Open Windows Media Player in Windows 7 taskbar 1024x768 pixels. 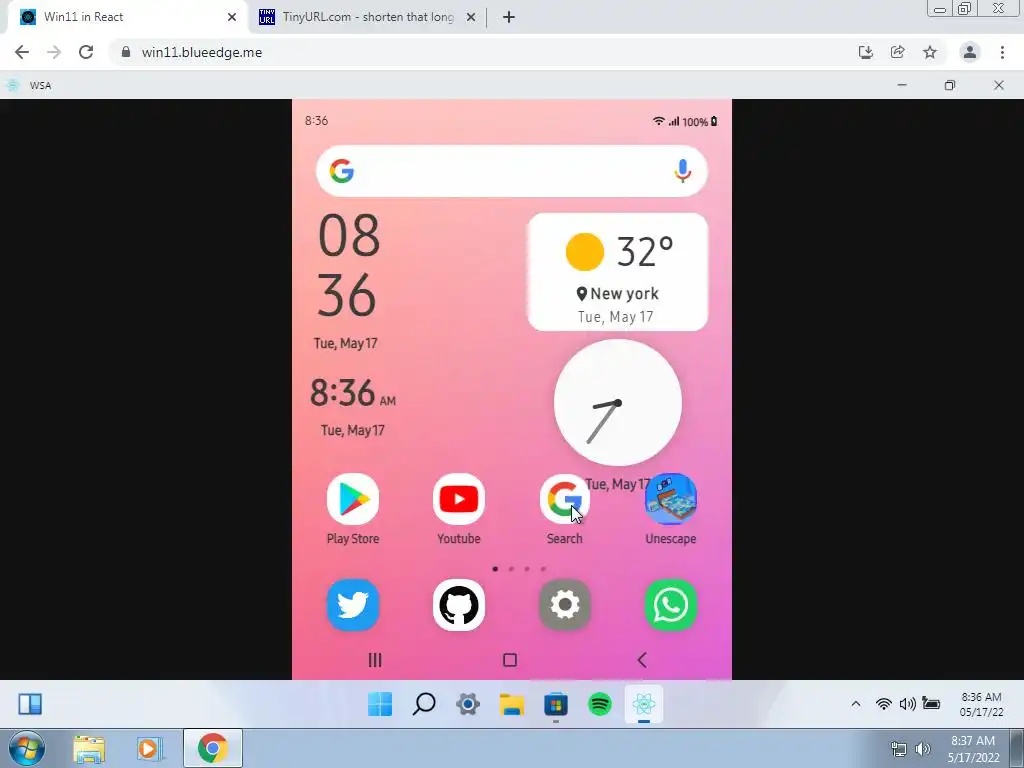click(x=149, y=748)
